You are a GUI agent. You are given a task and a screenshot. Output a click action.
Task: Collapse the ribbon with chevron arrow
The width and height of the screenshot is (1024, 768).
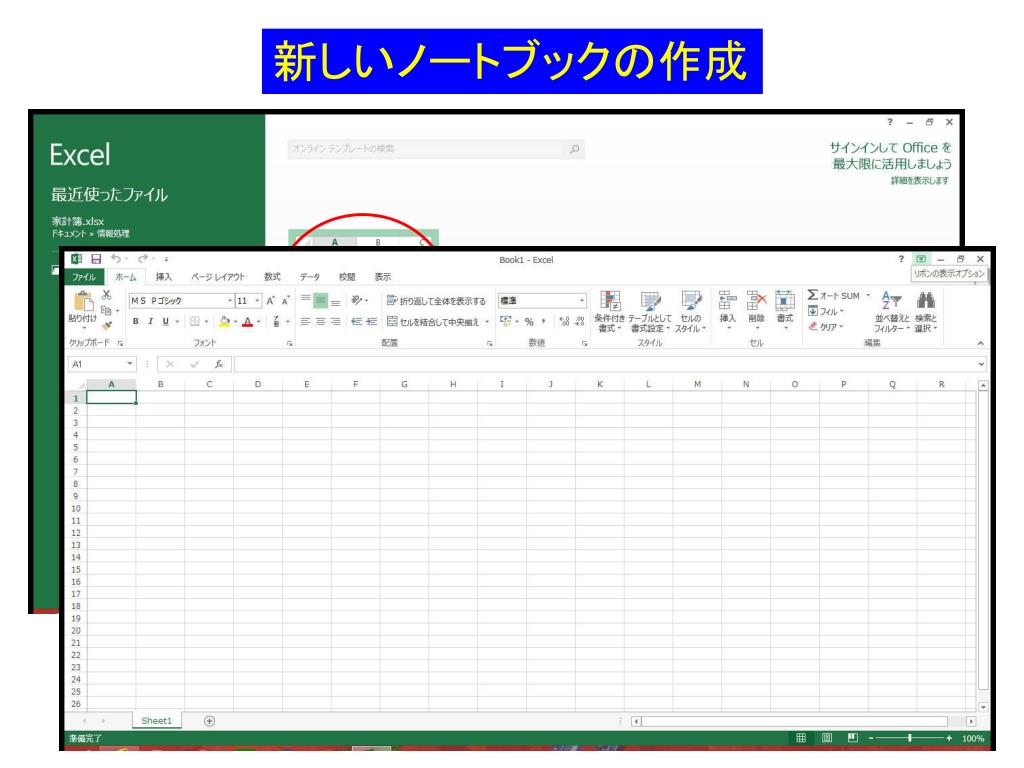pyautogui.click(x=980, y=343)
